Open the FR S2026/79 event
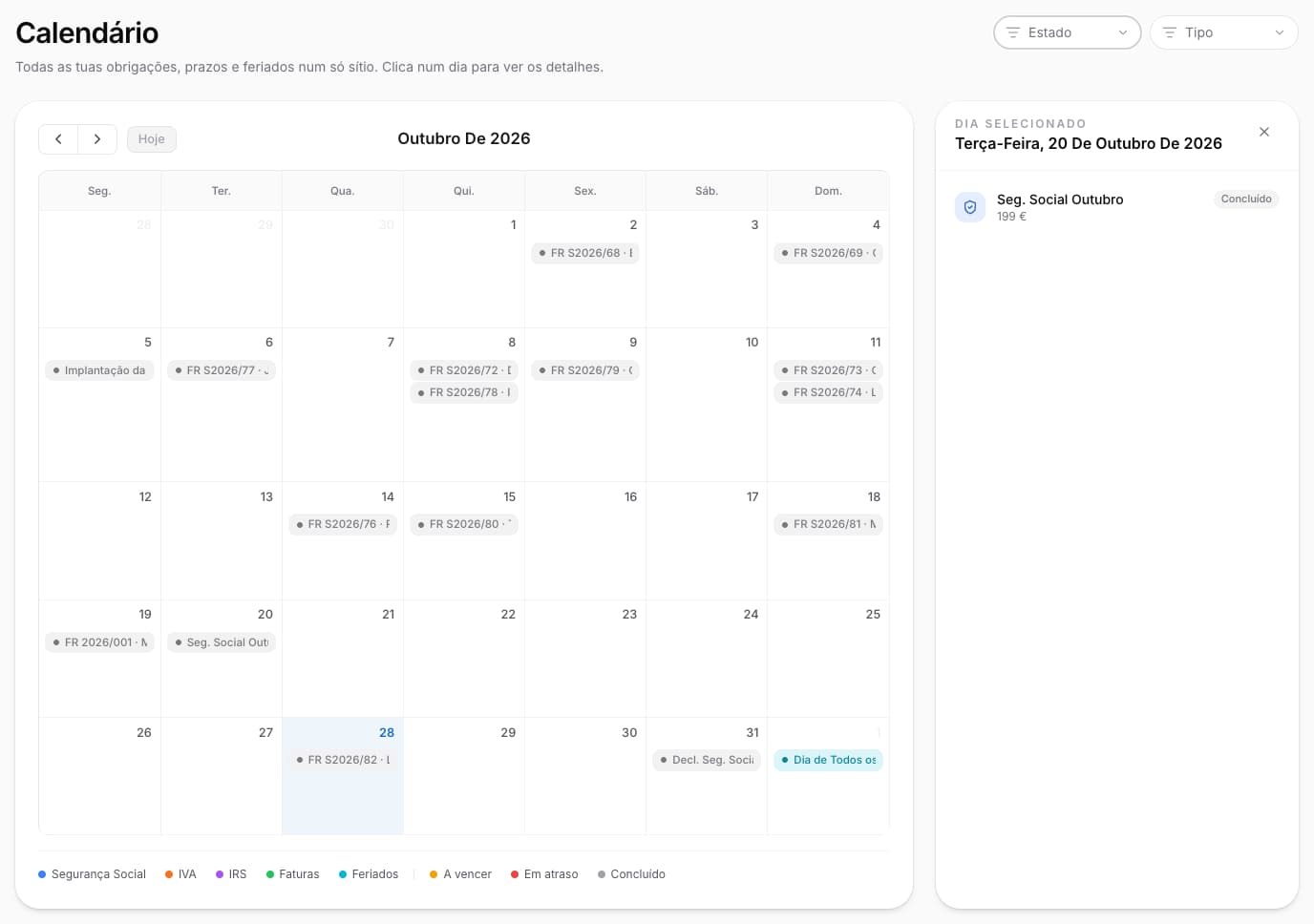The image size is (1314, 924). coord(585,370)
